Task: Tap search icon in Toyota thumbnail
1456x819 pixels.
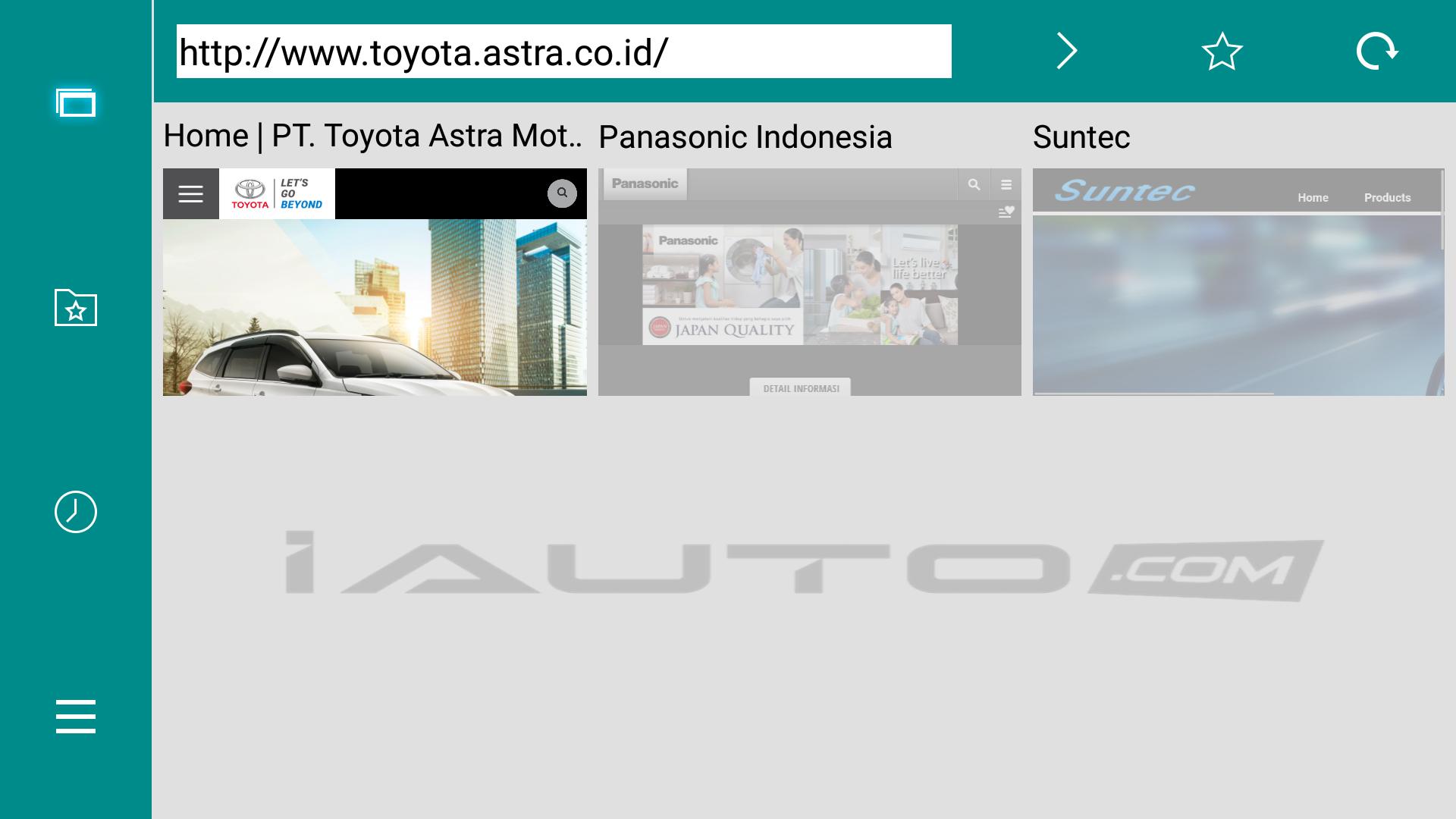Action: click(x=562, y=193)
